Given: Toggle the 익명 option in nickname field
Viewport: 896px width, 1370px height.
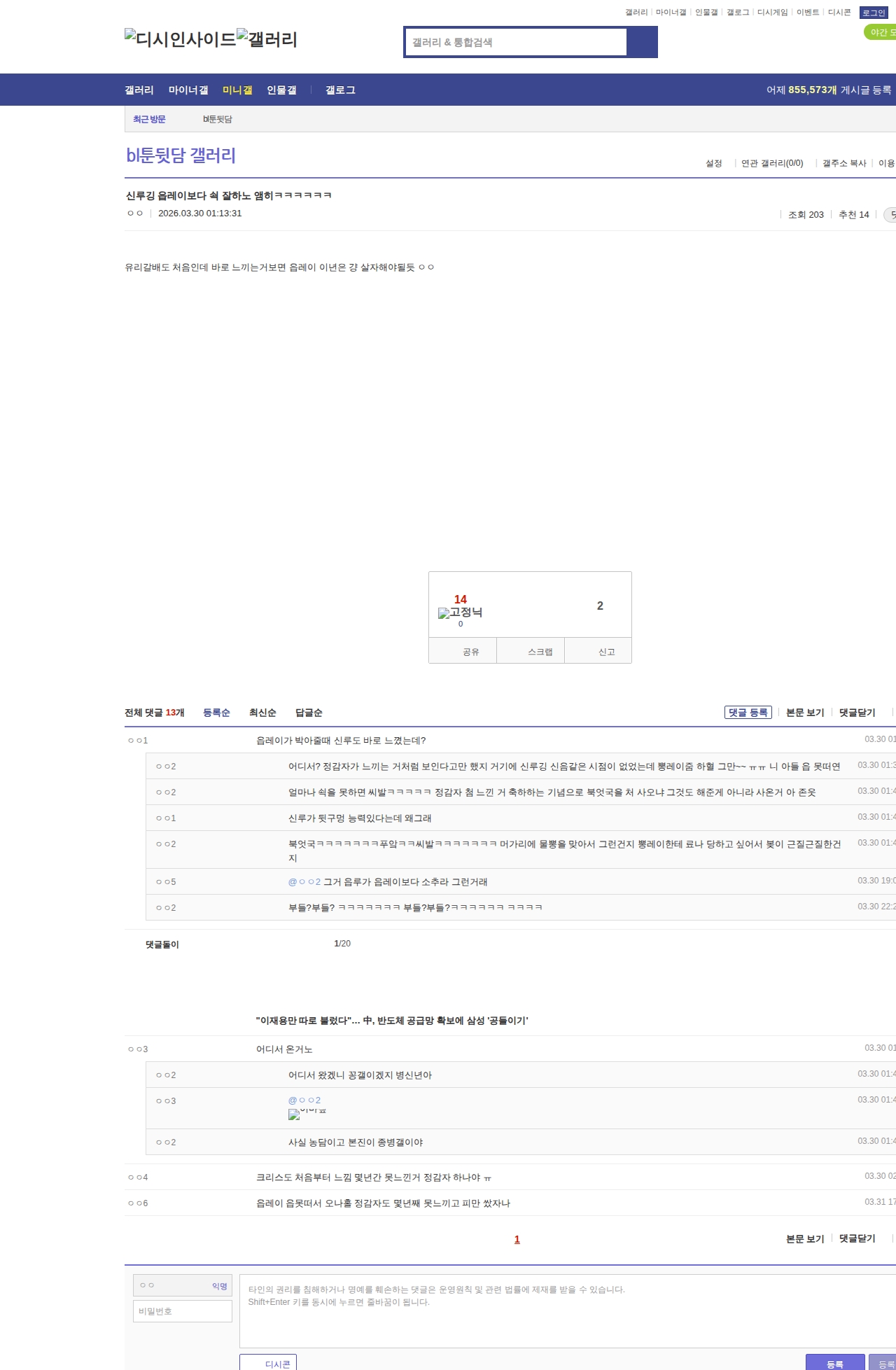Looking at the screenshot, I should click(x=219, y=1286).
